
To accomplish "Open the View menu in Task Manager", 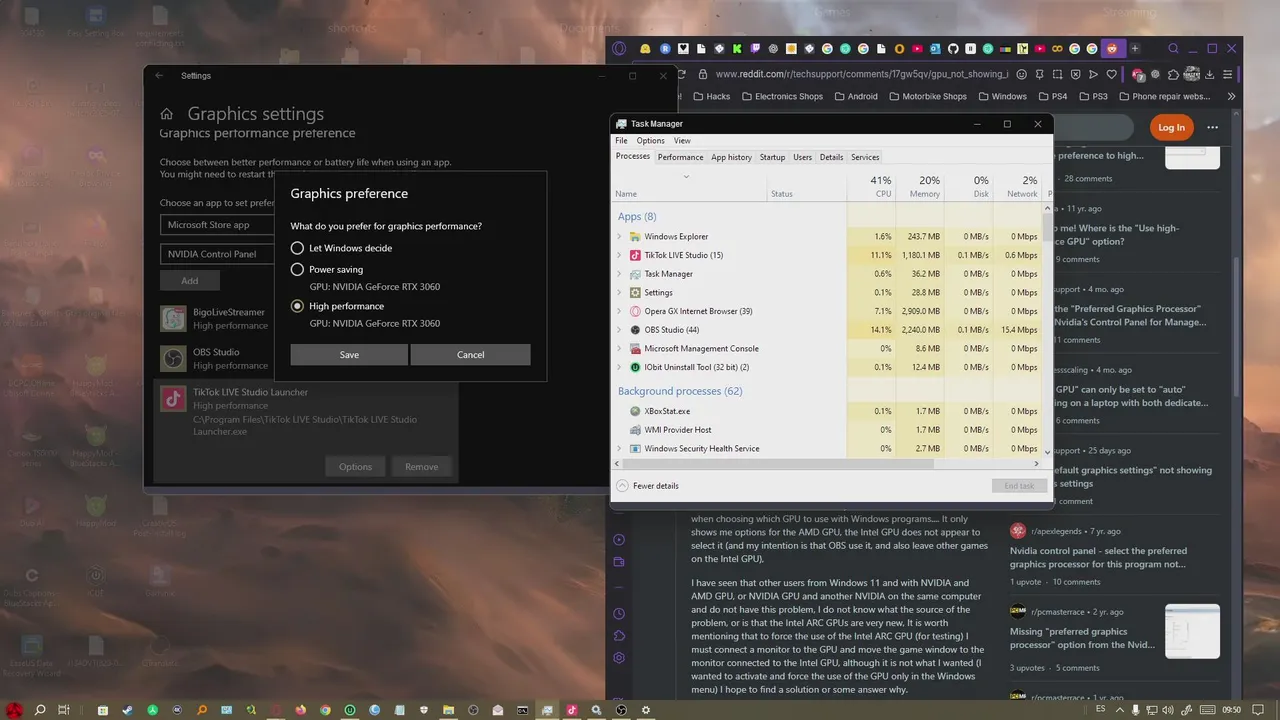I will pos(682,141).
